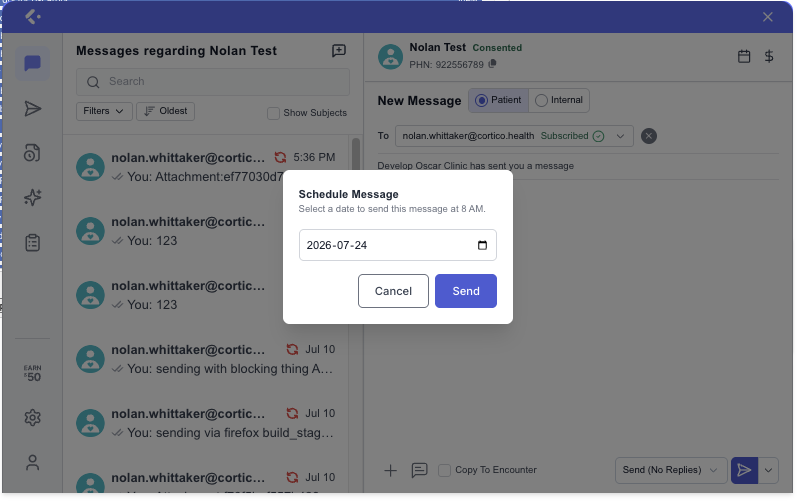Click sync icon on blocking thing message

coord(292,349)
